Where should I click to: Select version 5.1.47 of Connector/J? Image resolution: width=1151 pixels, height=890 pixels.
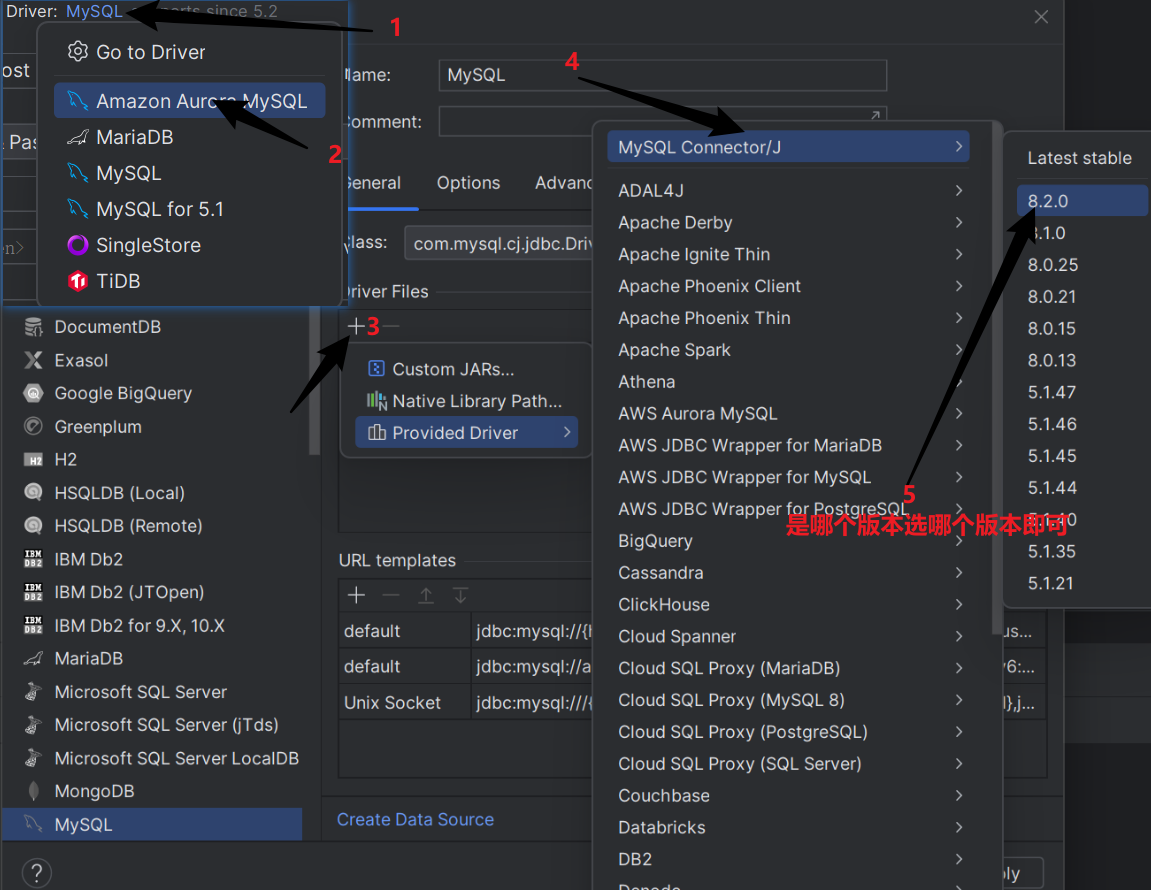click(x=1081, y=392)
